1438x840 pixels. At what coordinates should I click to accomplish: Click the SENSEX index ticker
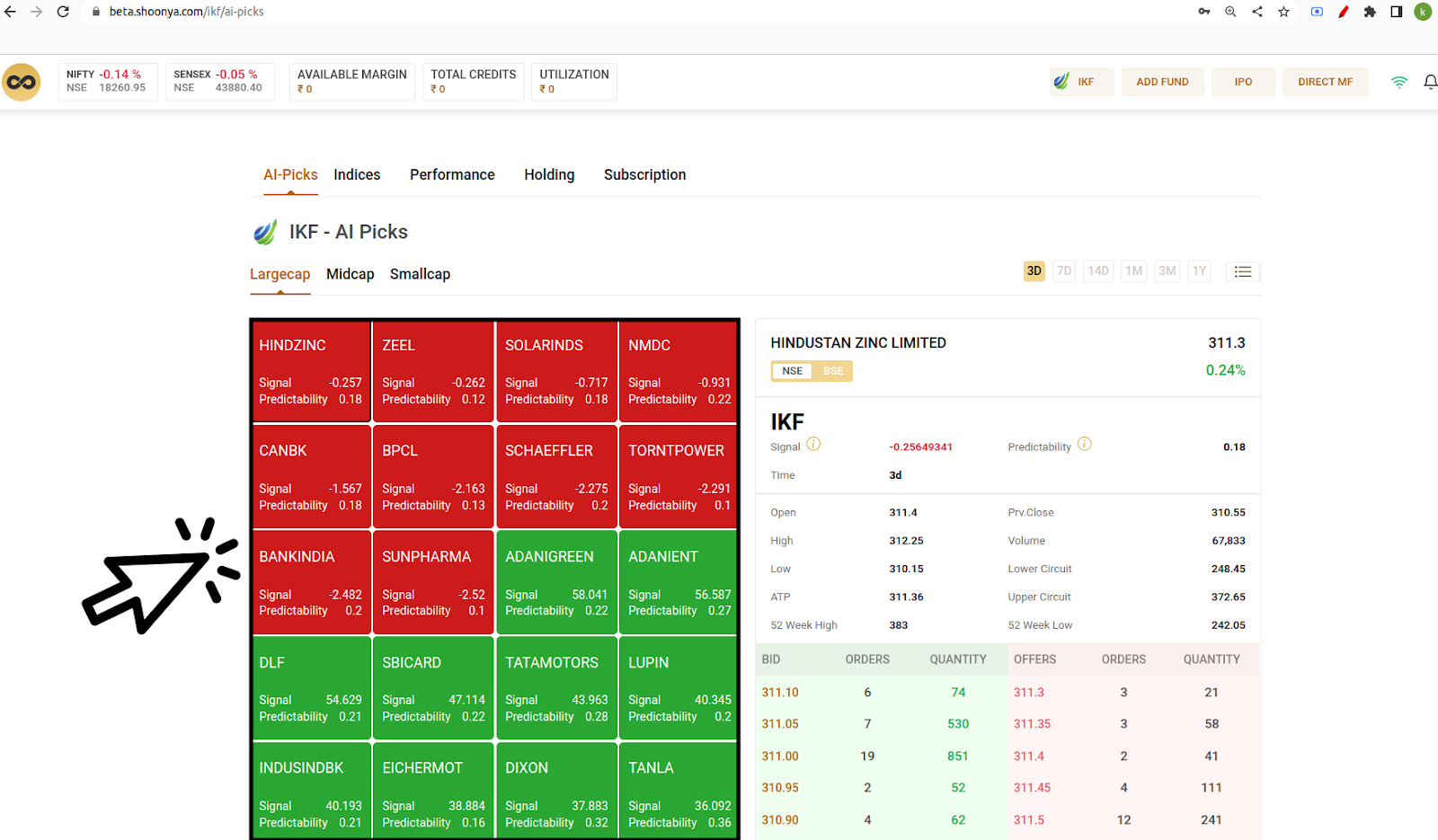point(219,82)
